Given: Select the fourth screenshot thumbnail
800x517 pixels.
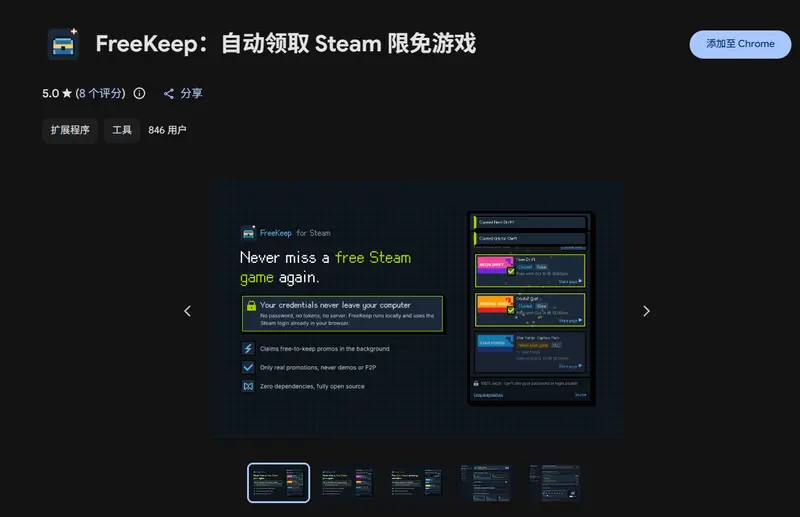Looking at the screenshot, I should click(x=485, y=483).
